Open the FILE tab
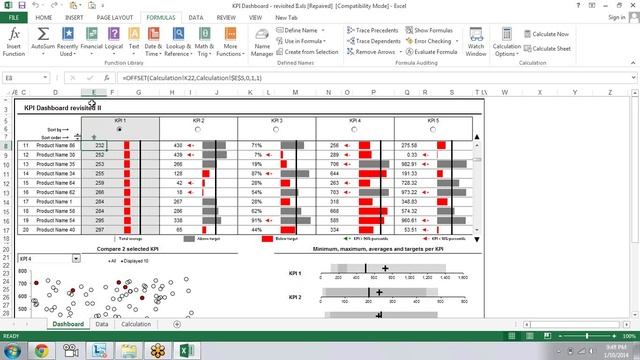 point(13,18)
